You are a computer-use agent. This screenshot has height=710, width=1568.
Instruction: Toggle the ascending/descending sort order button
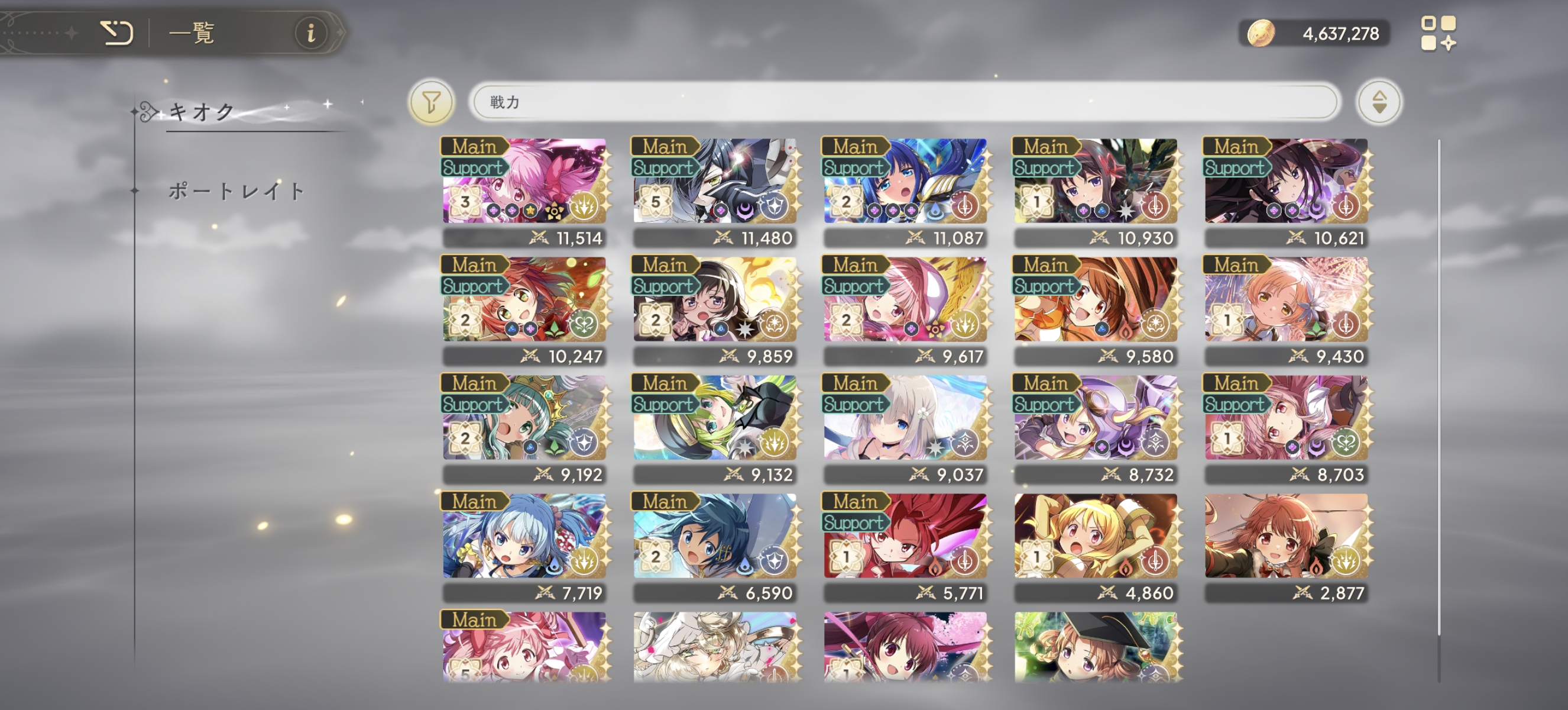click(1379, 102)
